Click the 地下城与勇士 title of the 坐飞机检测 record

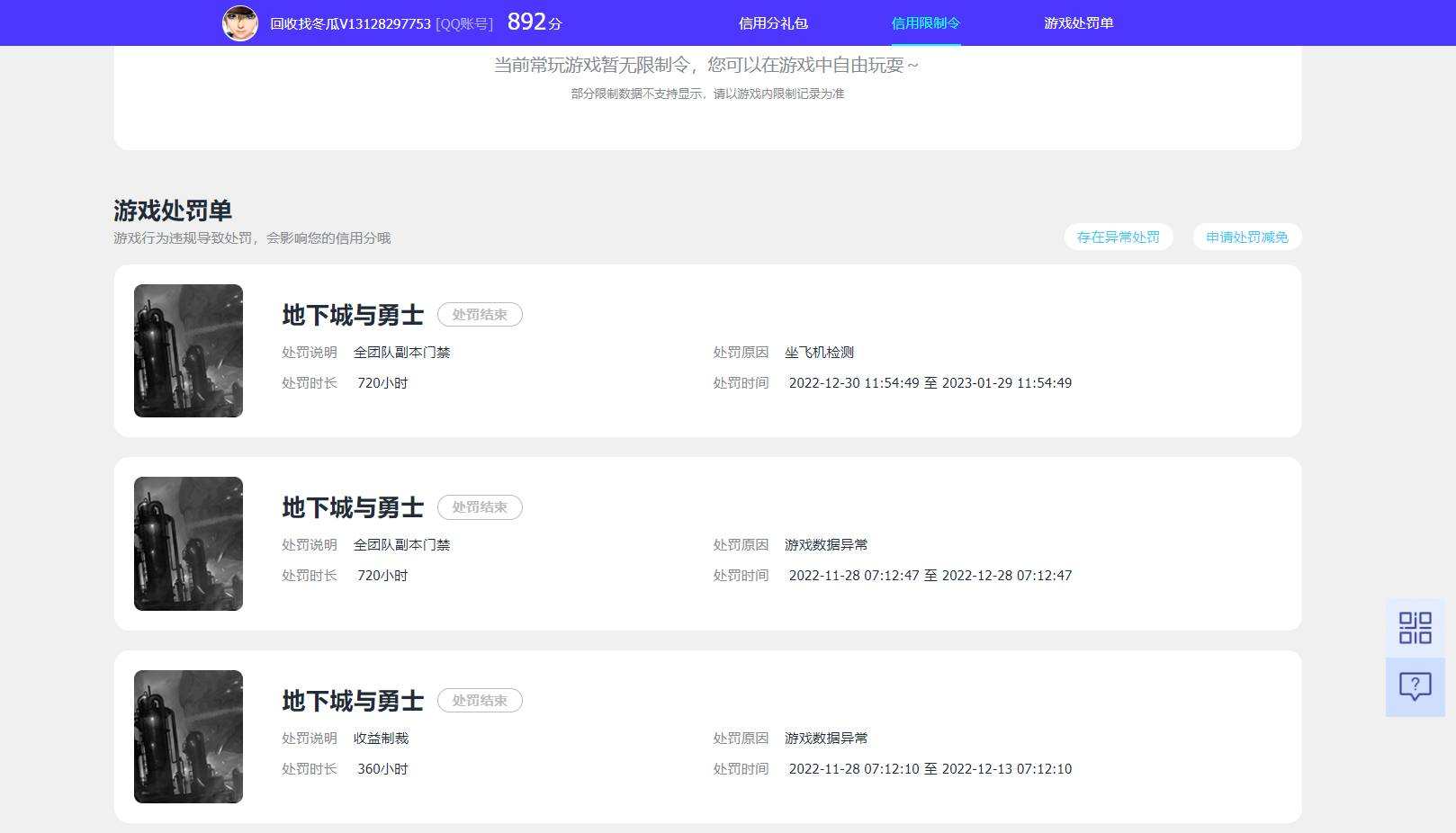353,315
